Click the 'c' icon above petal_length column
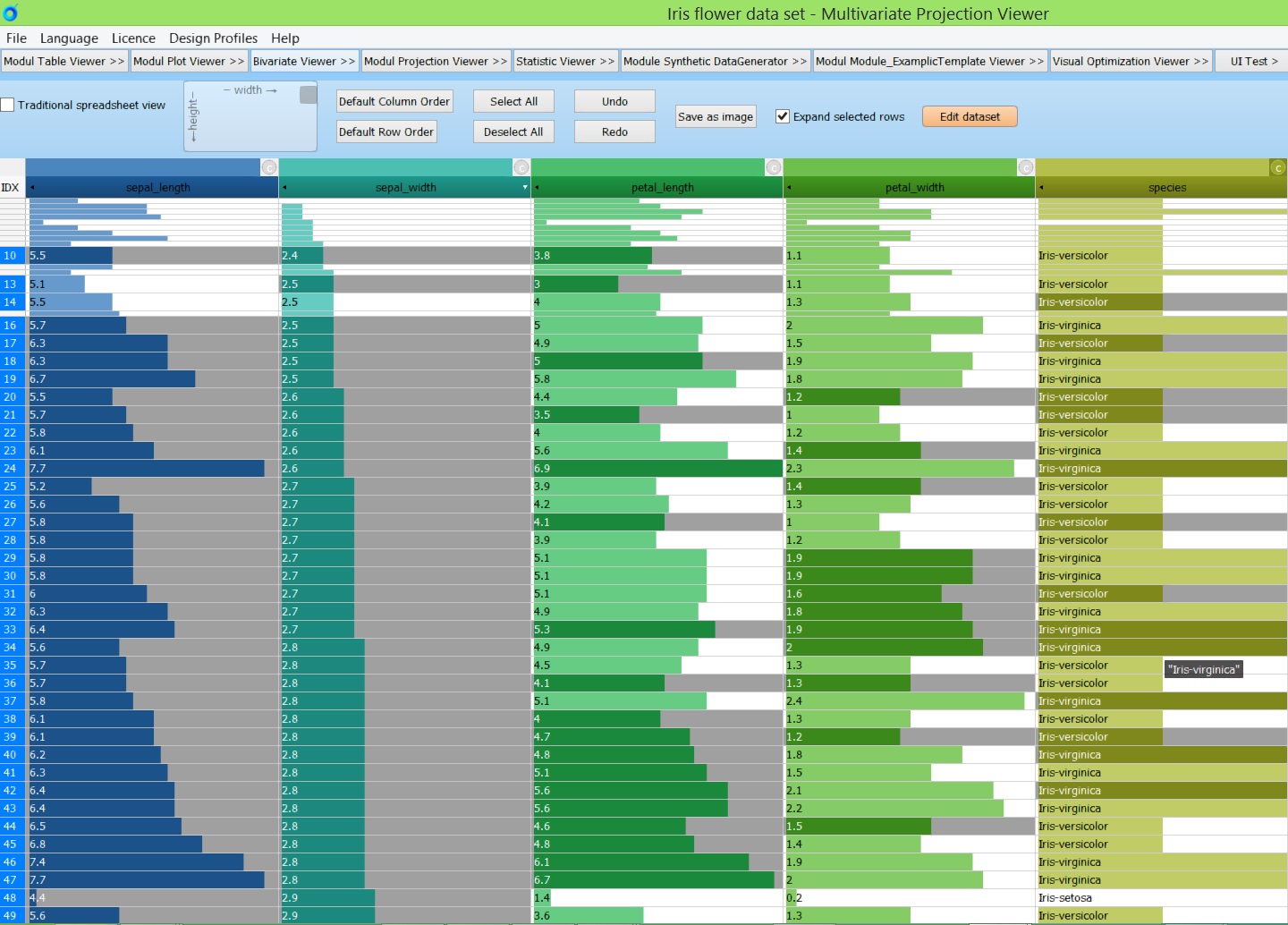This screenshot has height=925, width=1288. [774, 168]
